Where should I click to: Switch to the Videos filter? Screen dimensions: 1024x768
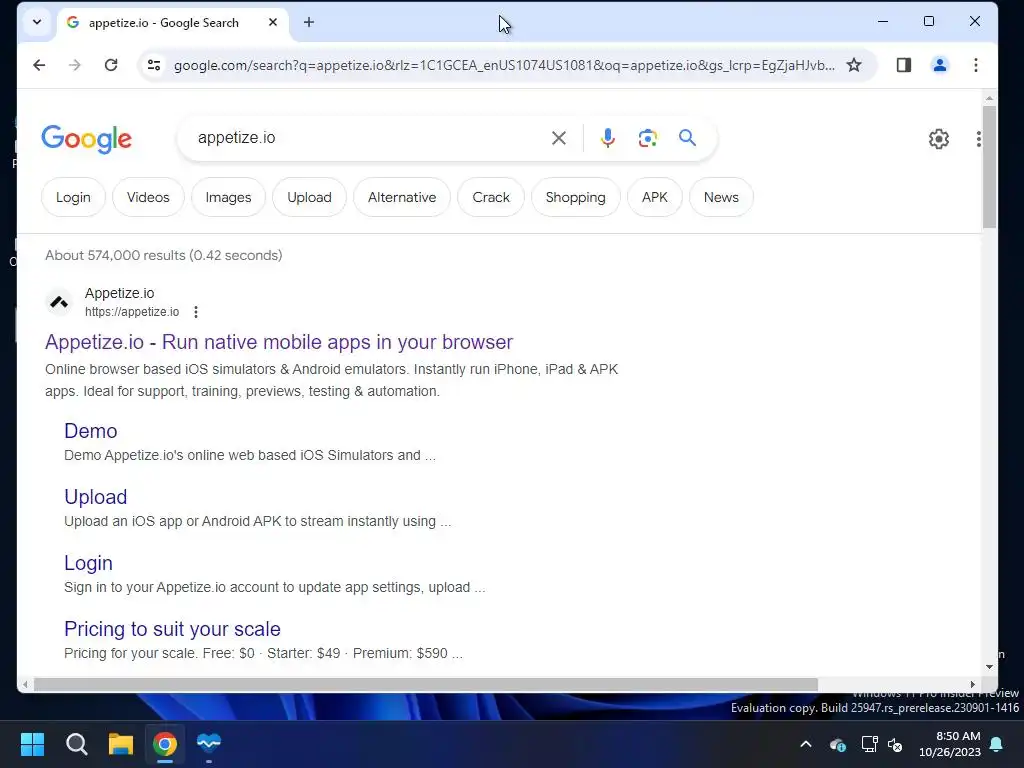pos(148,197)
